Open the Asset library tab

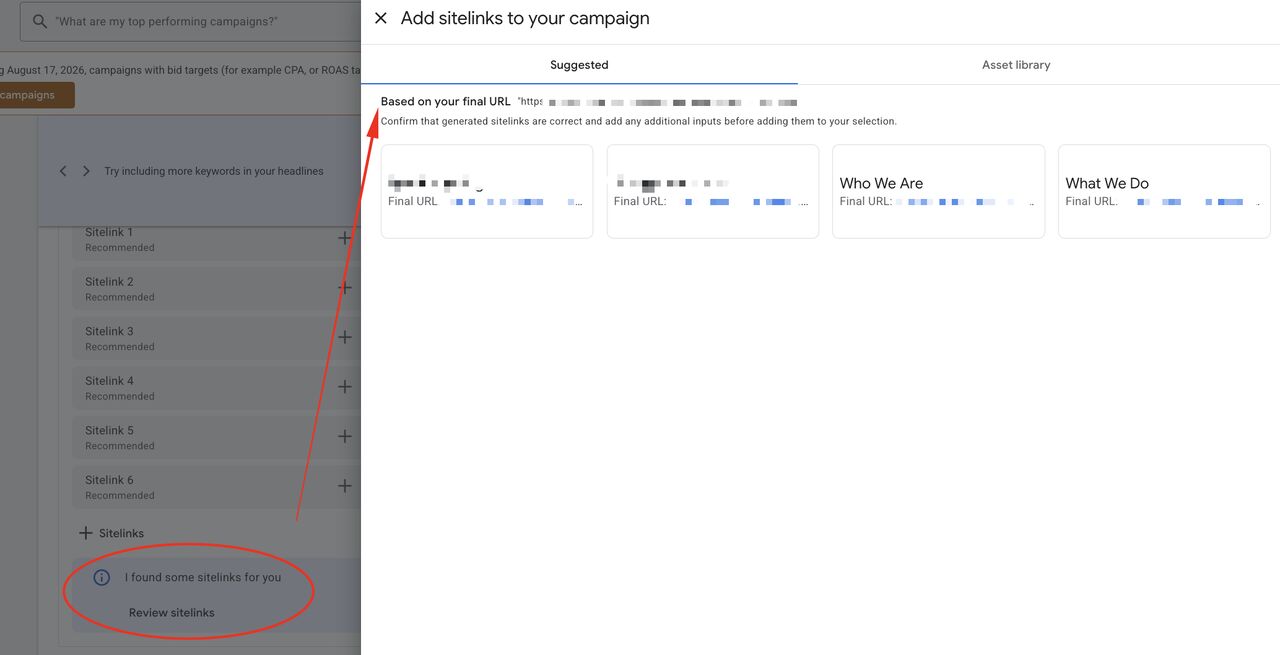pyautogui.click(x=1016, y=65)
